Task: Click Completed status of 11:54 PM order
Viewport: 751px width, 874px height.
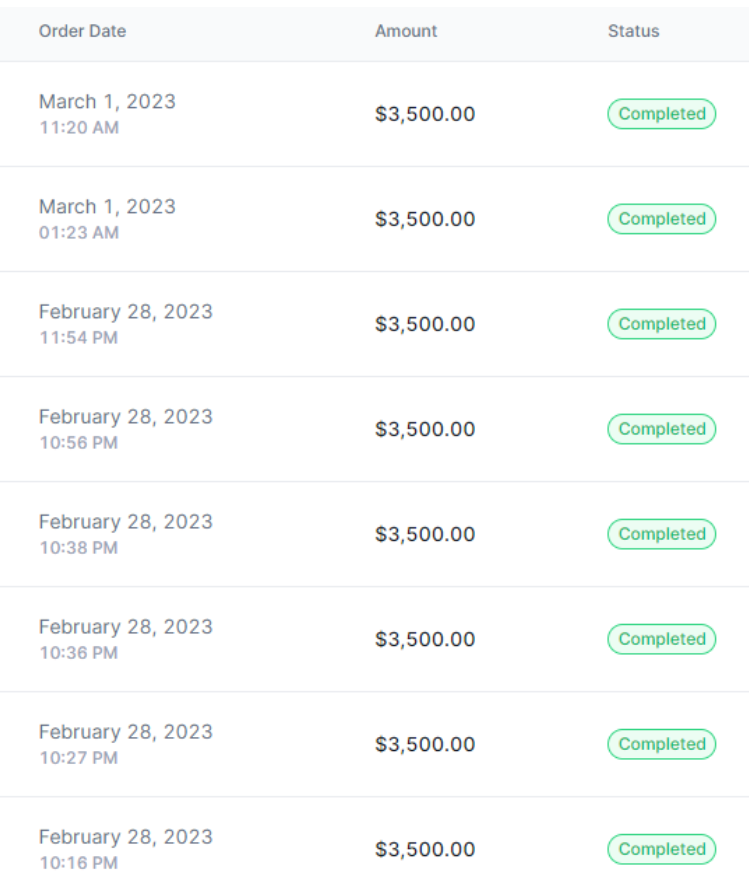Action: tap(661, 324)
